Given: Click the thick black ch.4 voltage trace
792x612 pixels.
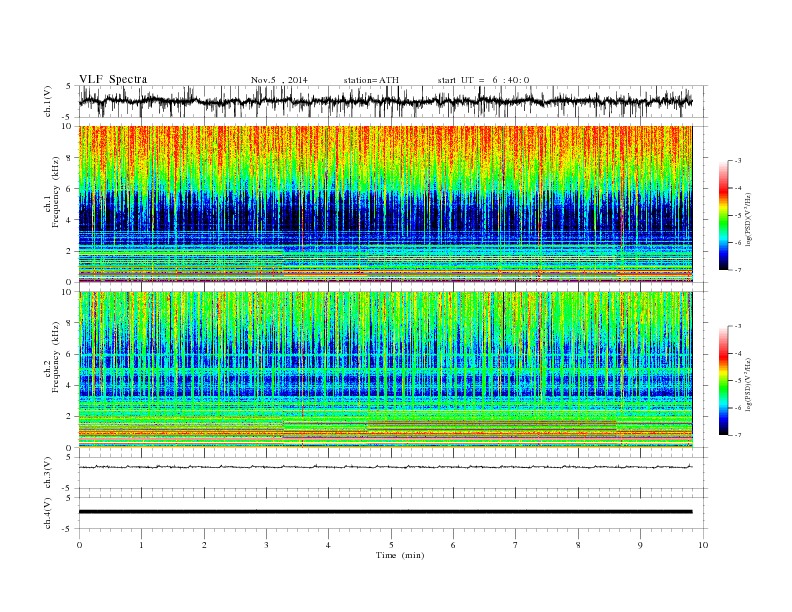Looking at the screenshot, I should [x=385, y=512].
